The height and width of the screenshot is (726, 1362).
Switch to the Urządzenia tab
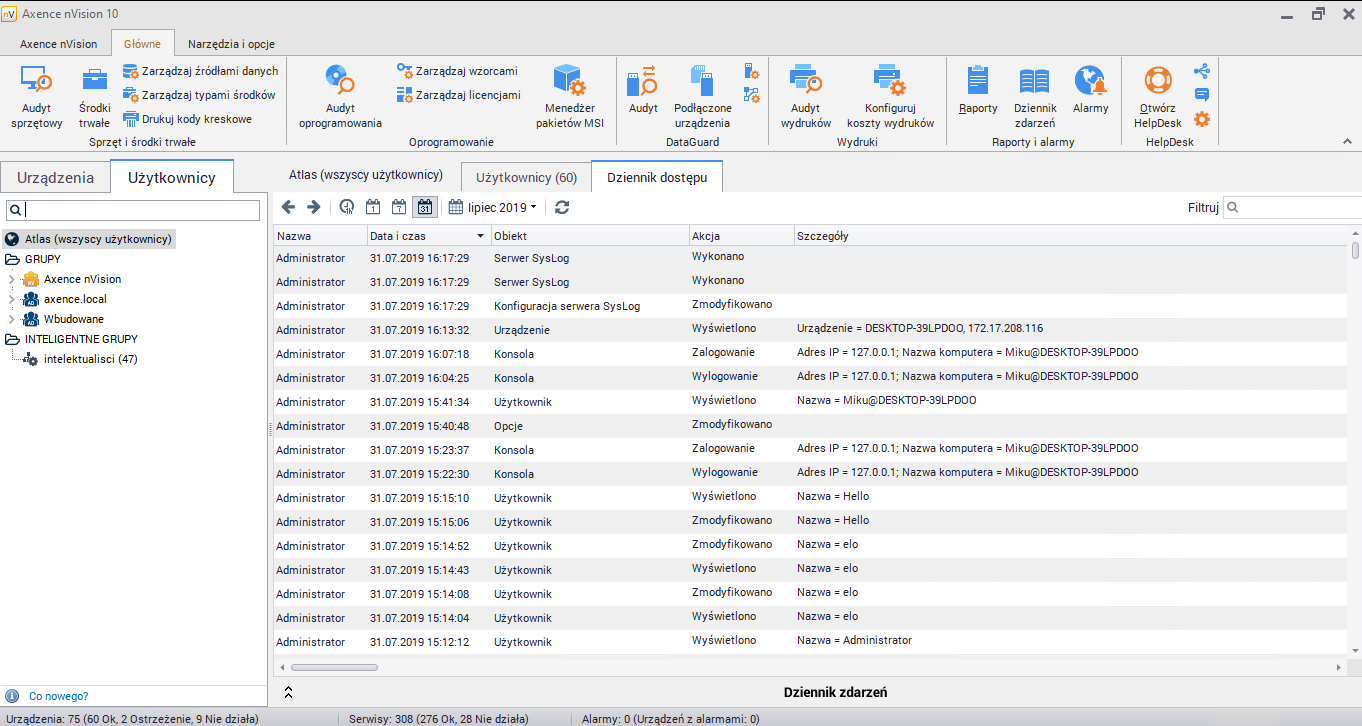tap(56, 177)
